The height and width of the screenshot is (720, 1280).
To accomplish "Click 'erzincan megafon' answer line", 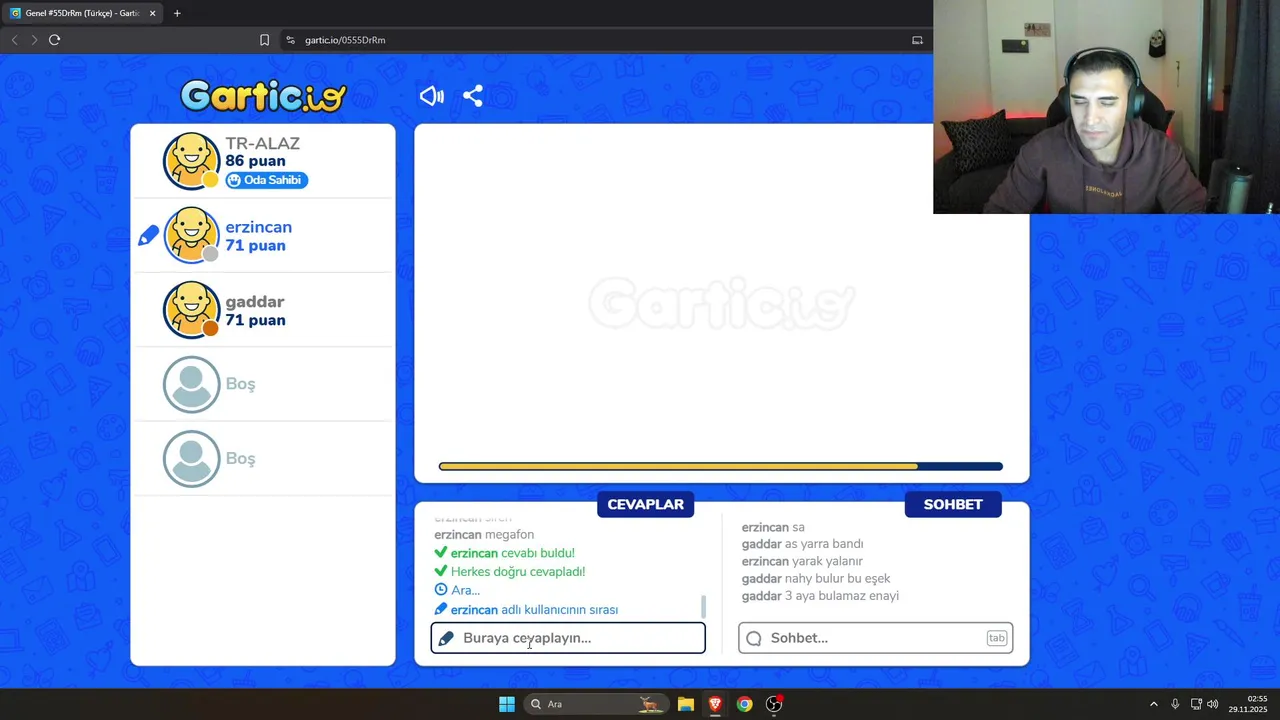I will pos(484,535).
